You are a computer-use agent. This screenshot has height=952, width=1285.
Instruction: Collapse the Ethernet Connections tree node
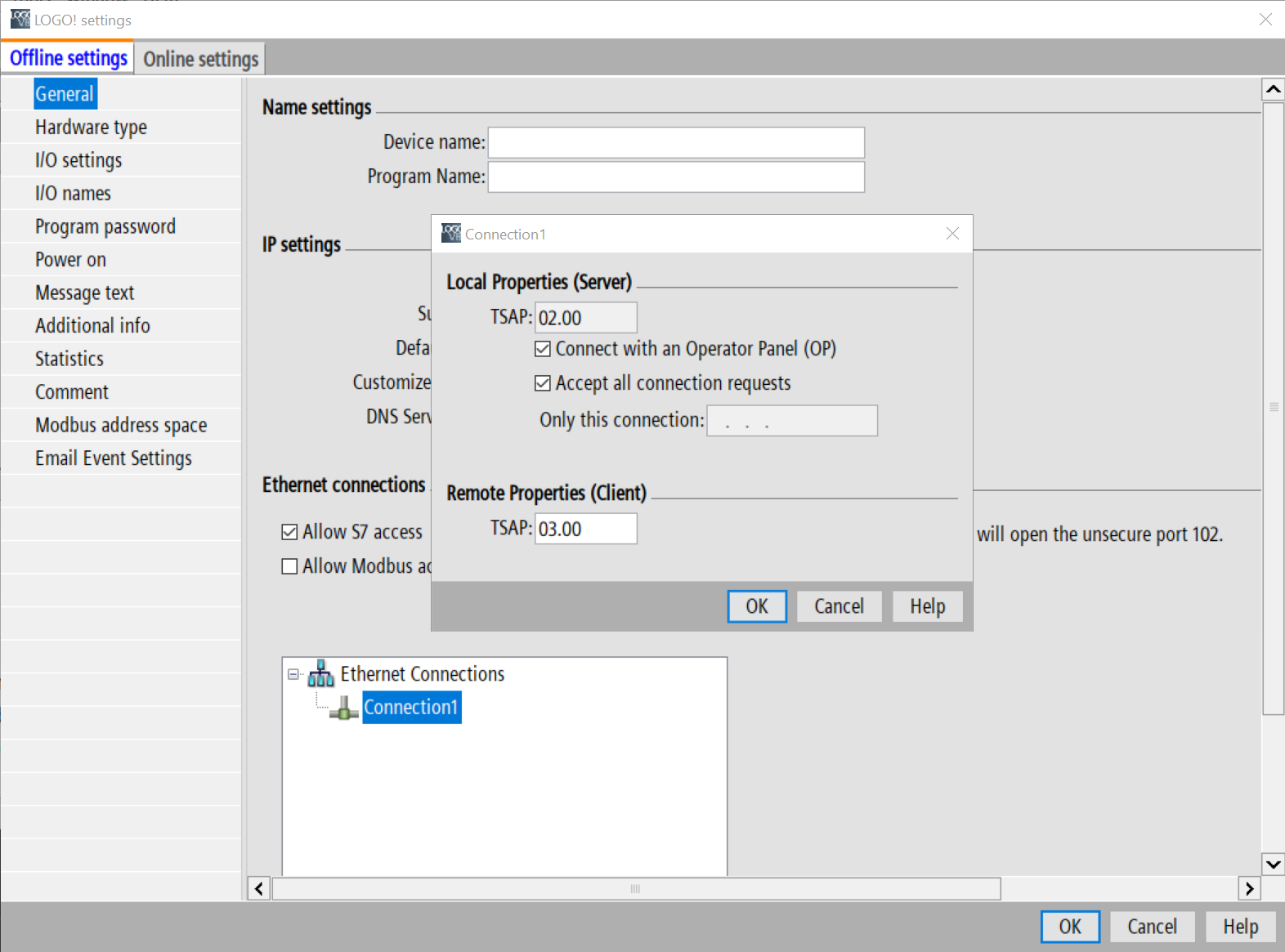tap(293, 675)
